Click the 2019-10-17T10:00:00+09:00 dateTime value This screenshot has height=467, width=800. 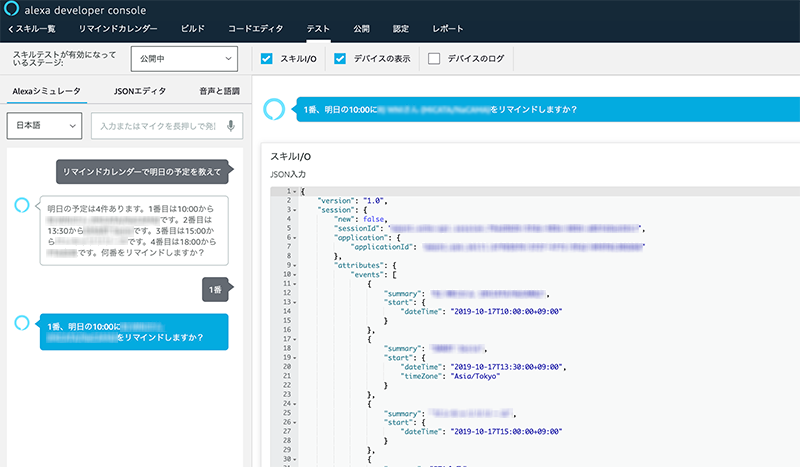click(506, 311)
